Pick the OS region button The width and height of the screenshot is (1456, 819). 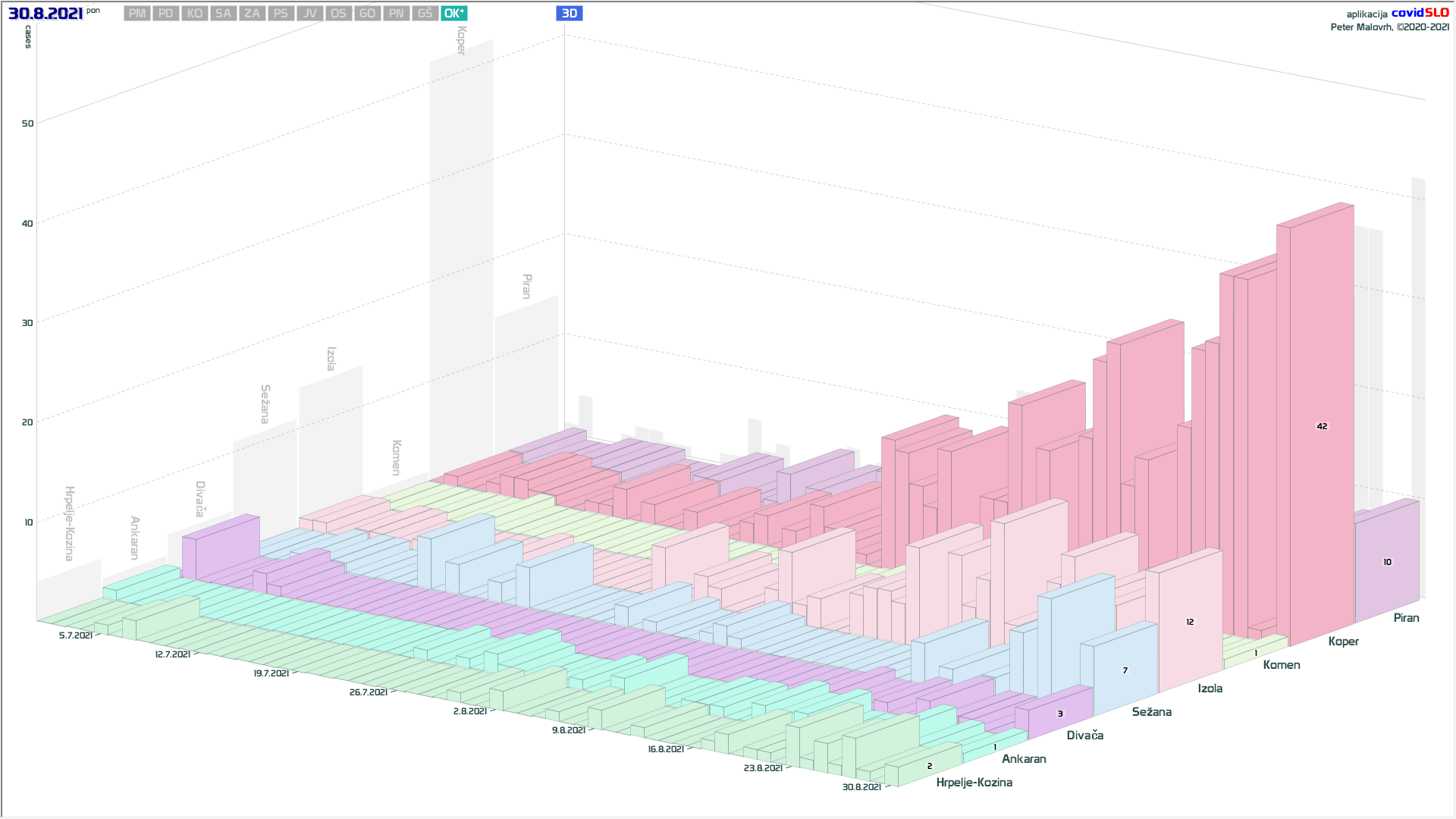click(339, 14)
